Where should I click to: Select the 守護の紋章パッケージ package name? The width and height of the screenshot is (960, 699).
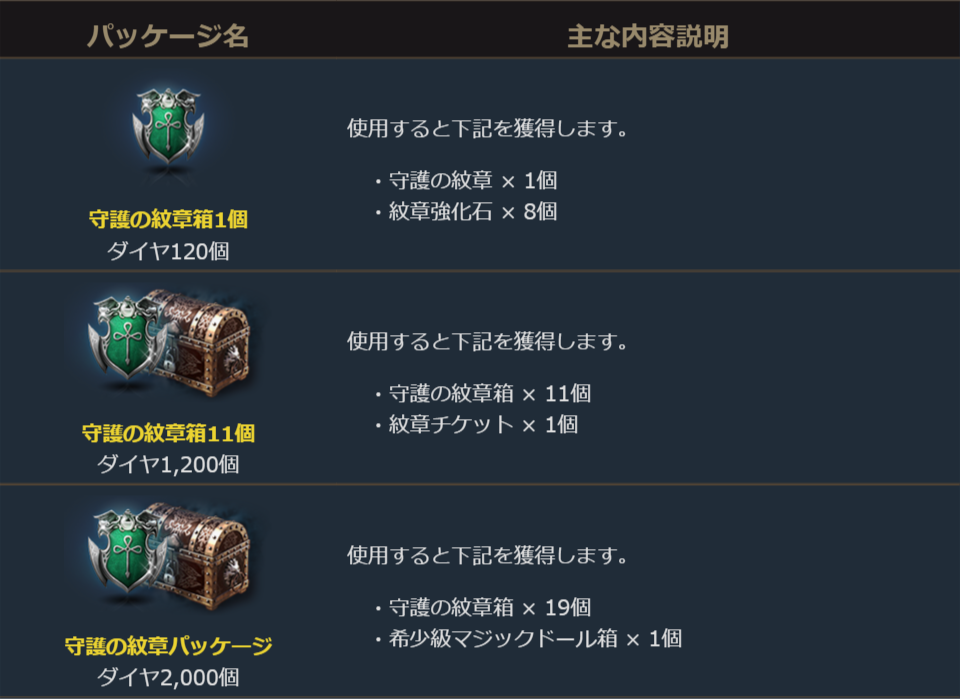(x=168, y=645)
